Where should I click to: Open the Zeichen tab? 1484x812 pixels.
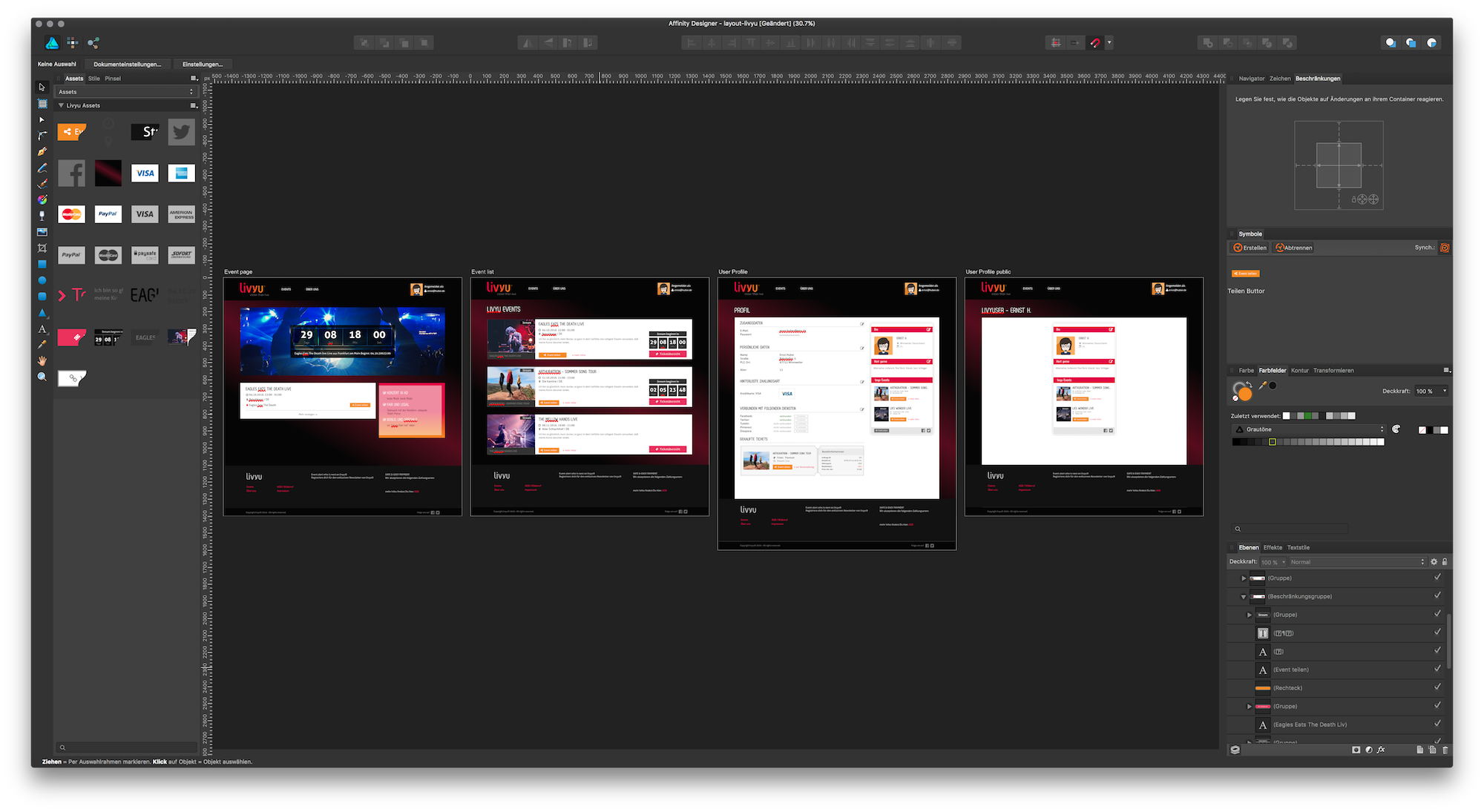[x=1280, y=79]
